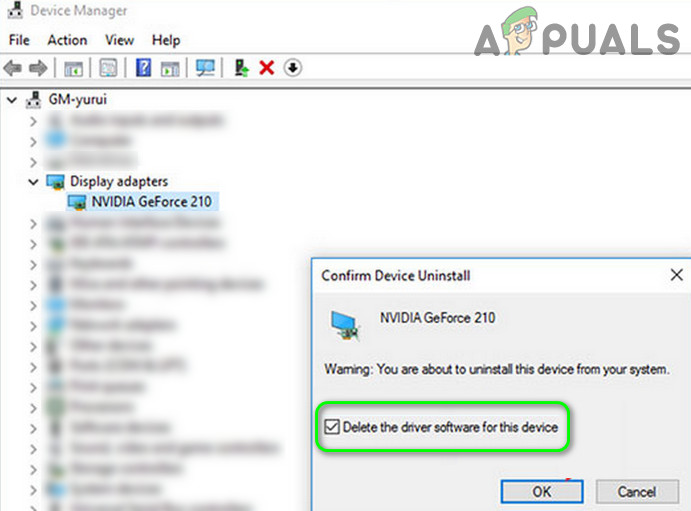Click Scan for hardware changes monitor icon
Screen dimensions: 691x511
pyautogui.click(x=205, y=68)
